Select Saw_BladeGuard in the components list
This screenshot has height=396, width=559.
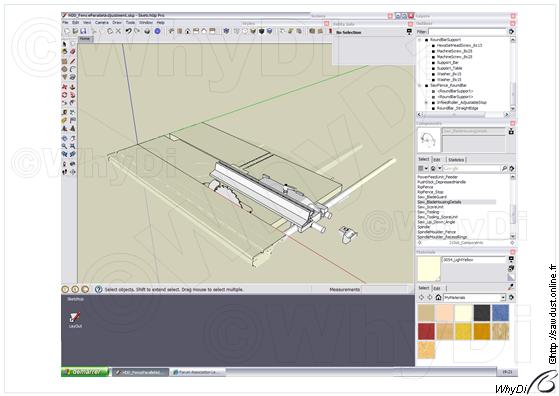[x=432, y=197]
